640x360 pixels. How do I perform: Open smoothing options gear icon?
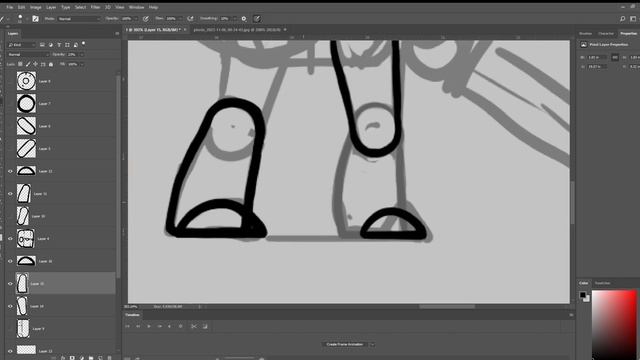tap(244, 19)
